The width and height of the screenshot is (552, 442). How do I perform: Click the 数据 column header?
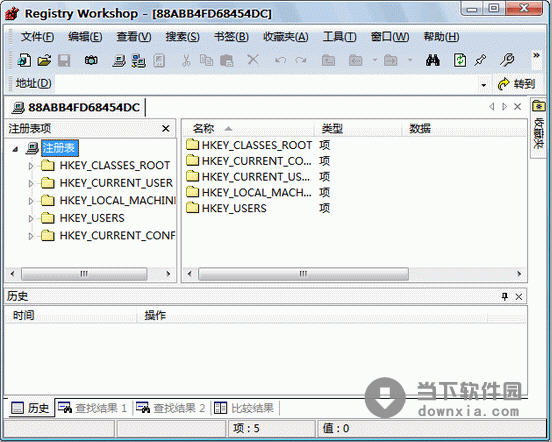[464, 128]
